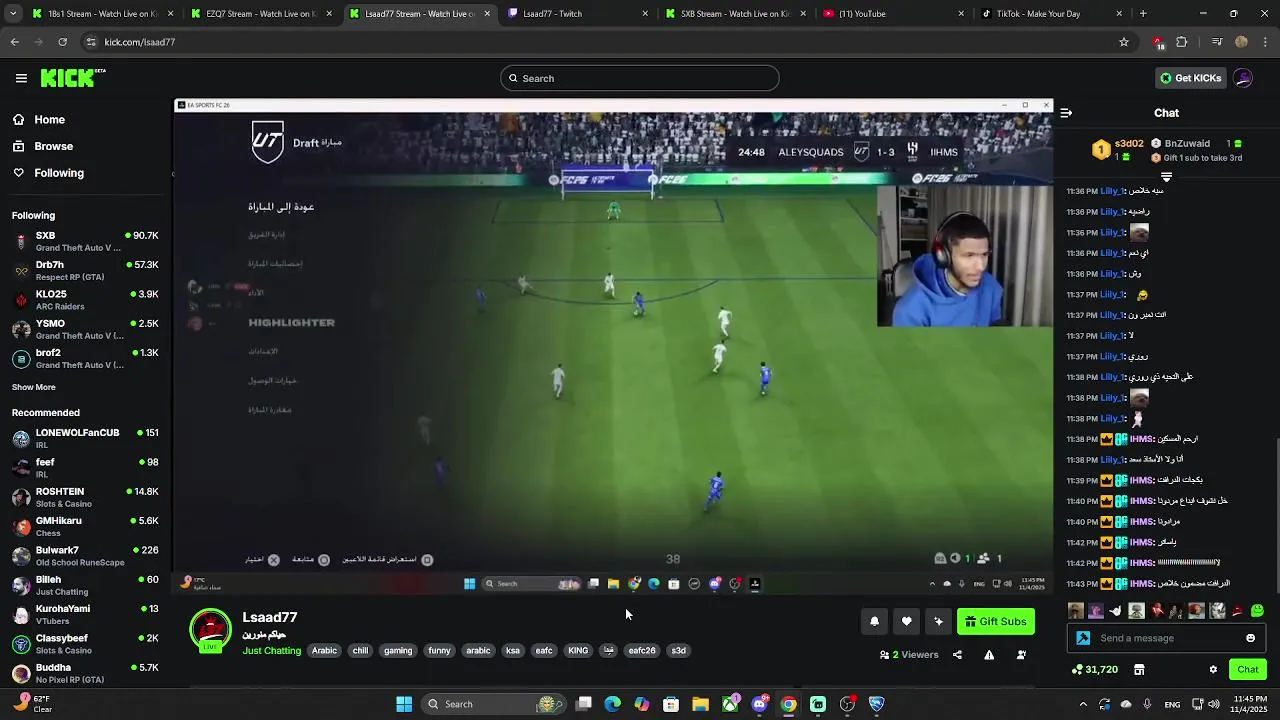
Task: Switch to the YouTube browser tab
Action: 894,14
